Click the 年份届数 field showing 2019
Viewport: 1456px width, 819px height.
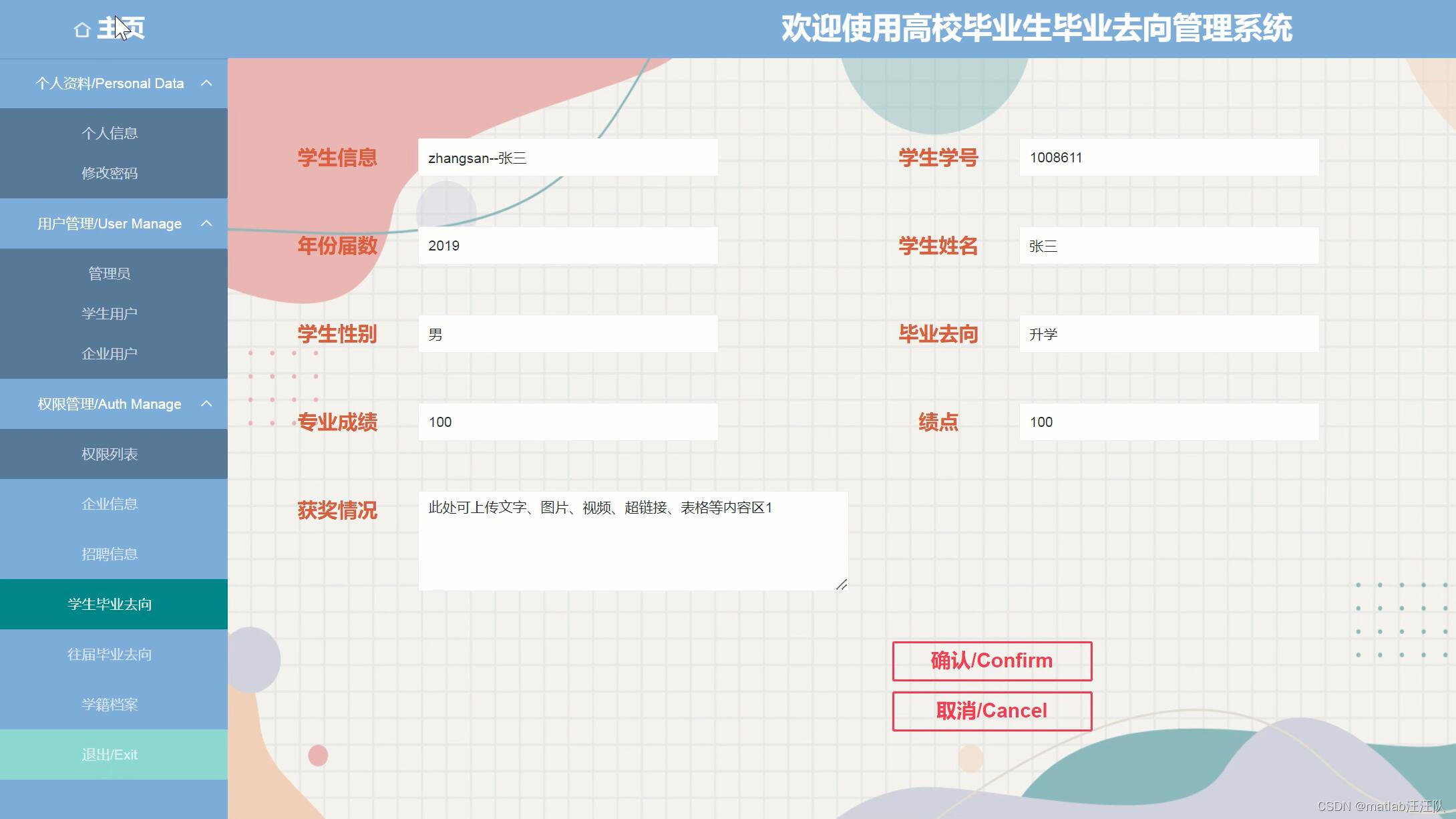click(x=568, y=246)
